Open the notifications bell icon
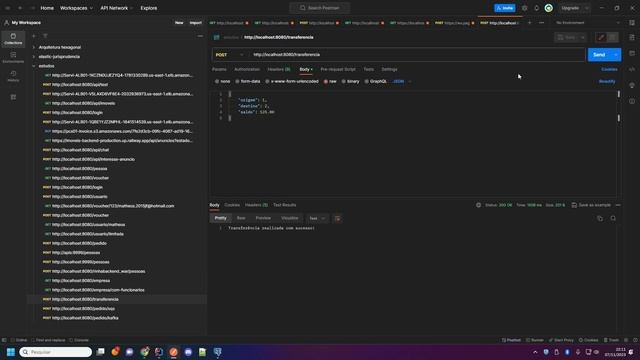 [536, 8]
